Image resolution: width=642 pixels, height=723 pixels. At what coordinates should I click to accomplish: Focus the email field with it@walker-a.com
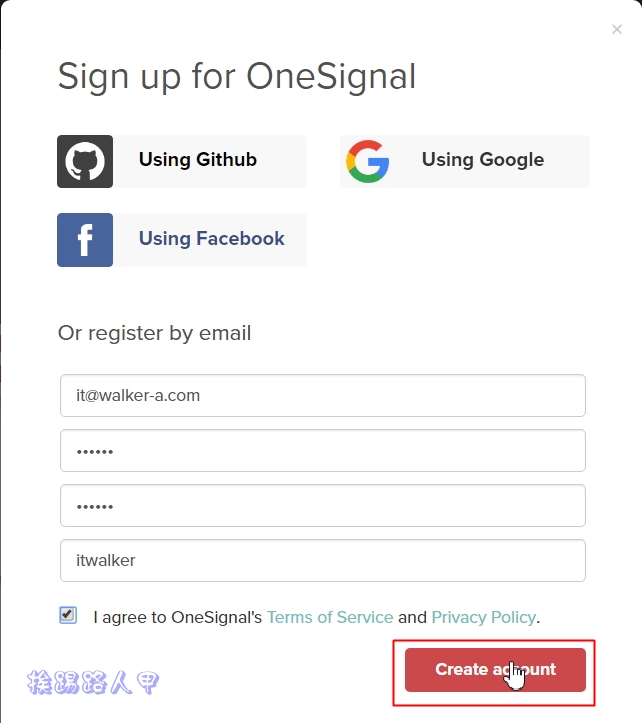(x=323, y=396)
